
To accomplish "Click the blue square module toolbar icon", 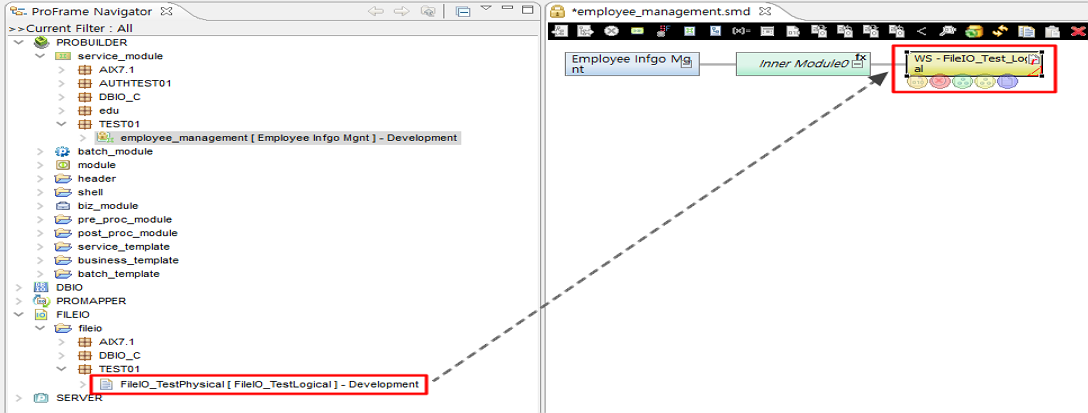I will click(715, 31).
